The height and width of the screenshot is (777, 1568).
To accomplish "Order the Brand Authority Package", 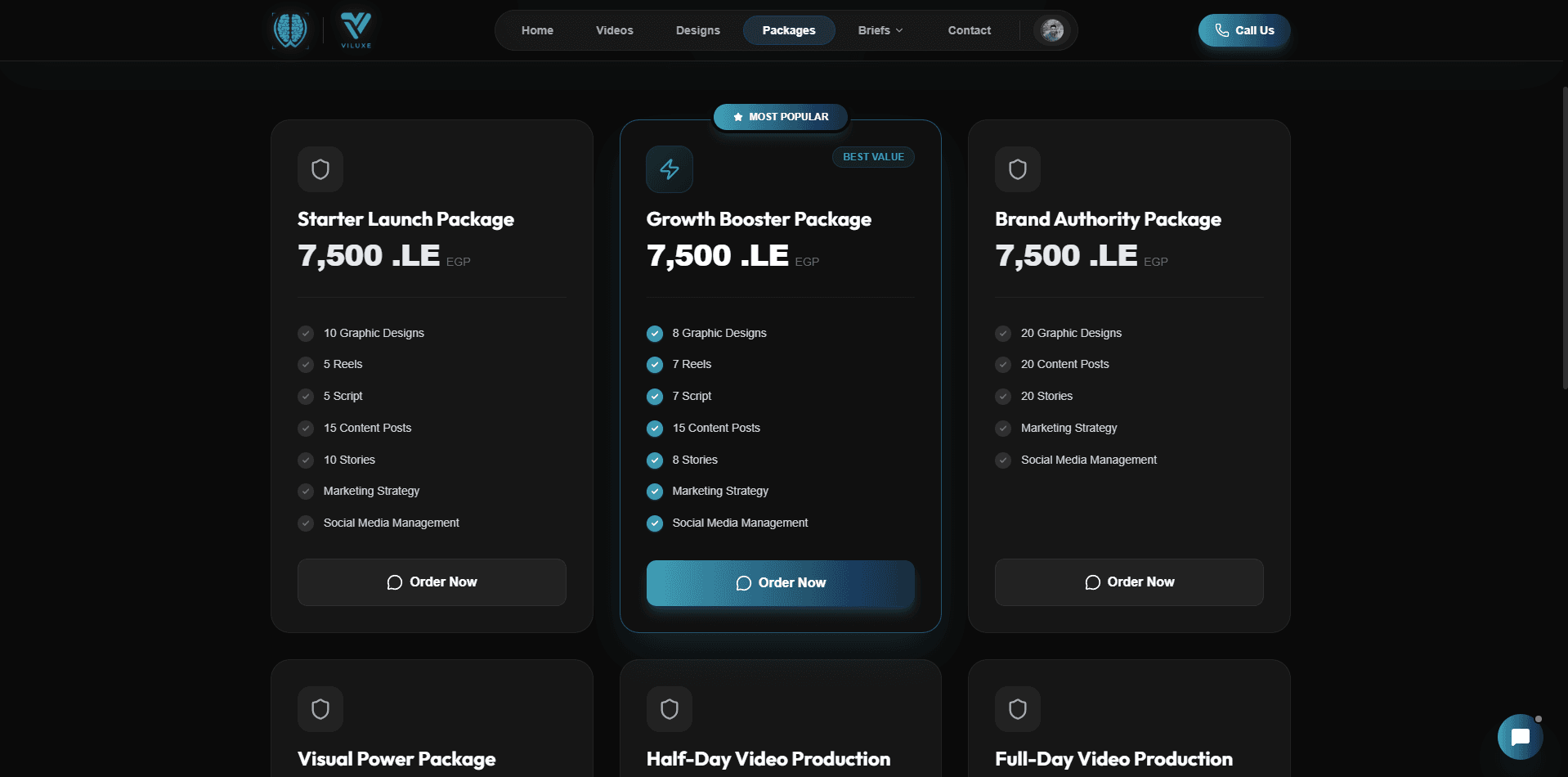I will click(1129, 582).
